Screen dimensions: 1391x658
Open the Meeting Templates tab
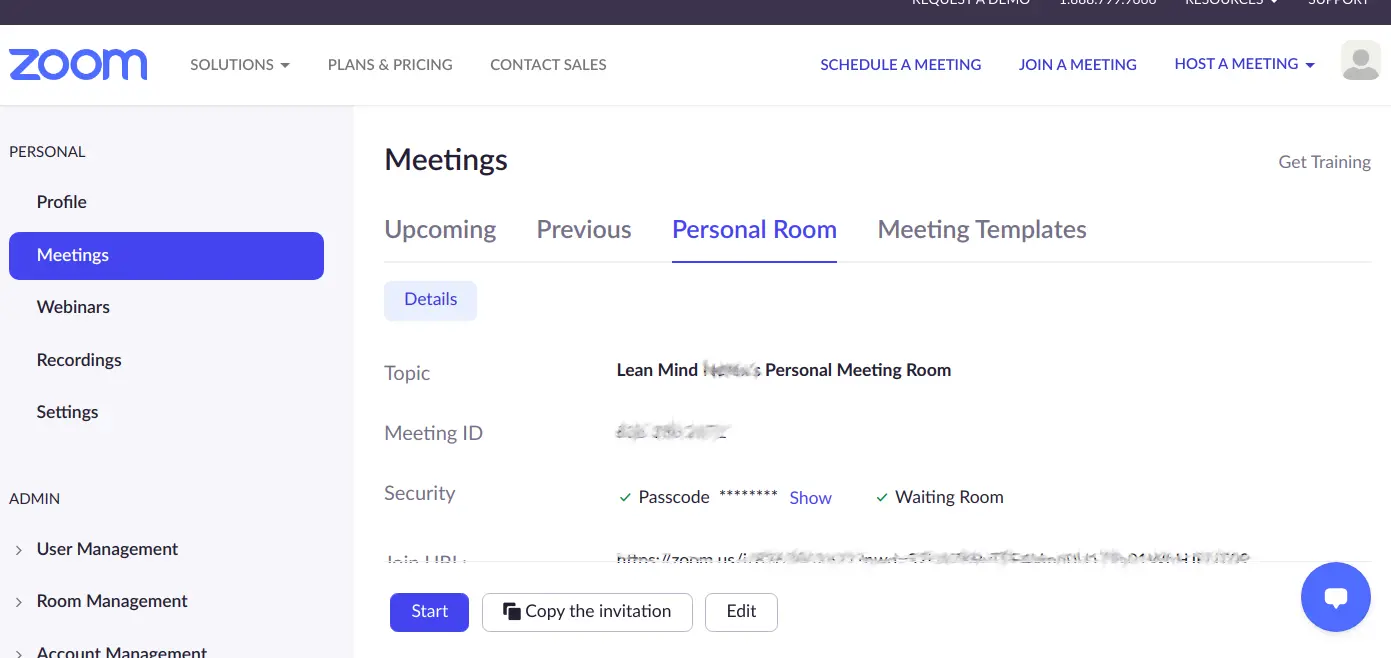coord(982,230)
